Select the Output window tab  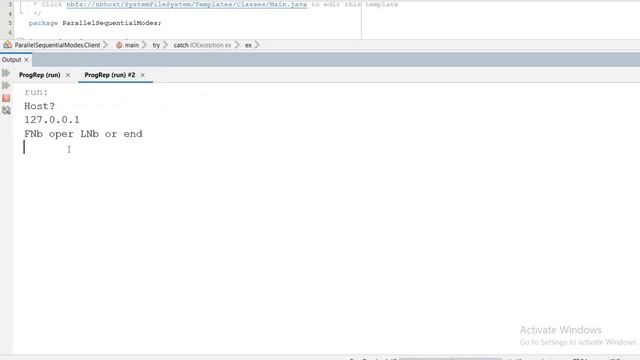tap(11, 60)
